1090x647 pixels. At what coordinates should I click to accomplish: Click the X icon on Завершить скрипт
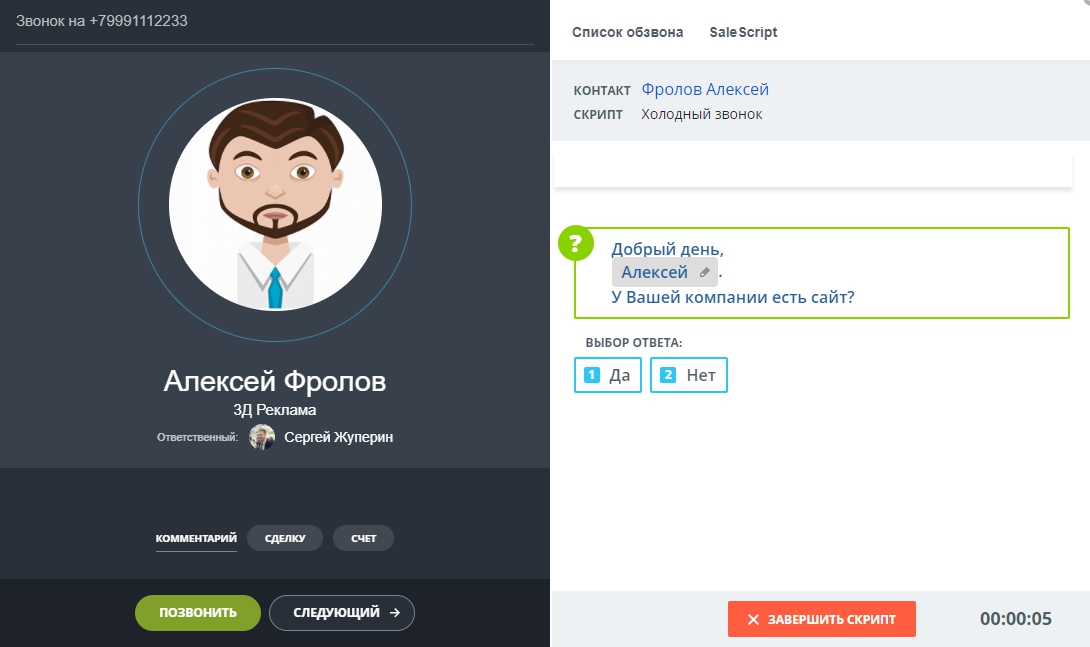[x=753, y=619]
